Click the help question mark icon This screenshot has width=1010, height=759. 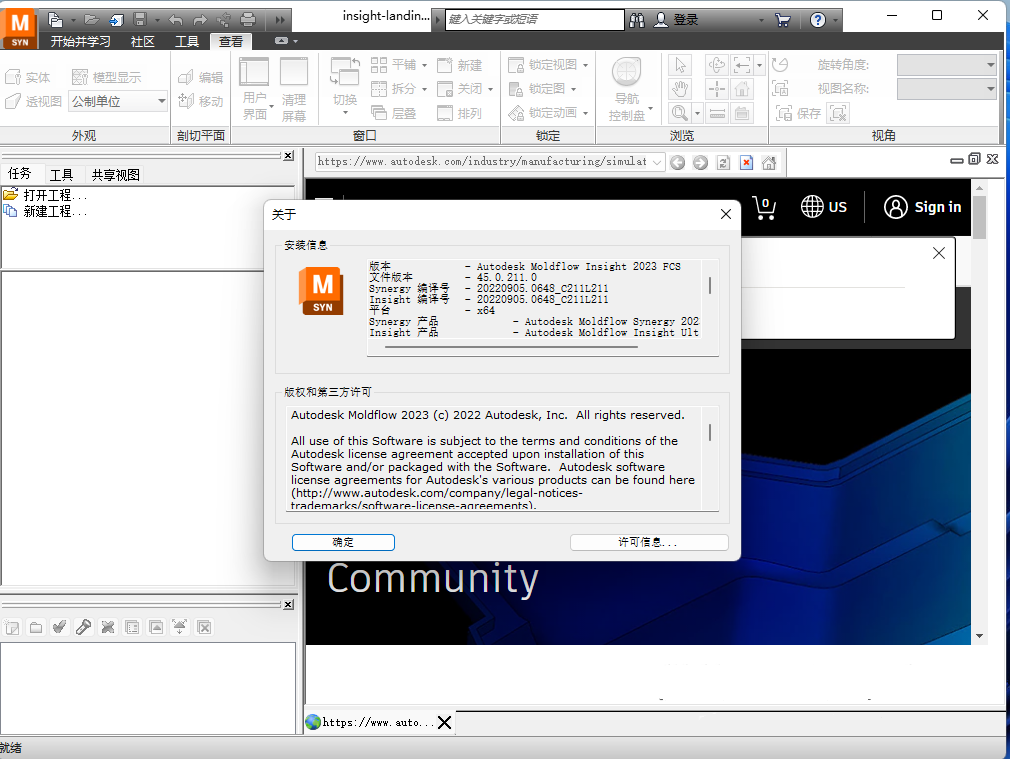tap(818, 20)
